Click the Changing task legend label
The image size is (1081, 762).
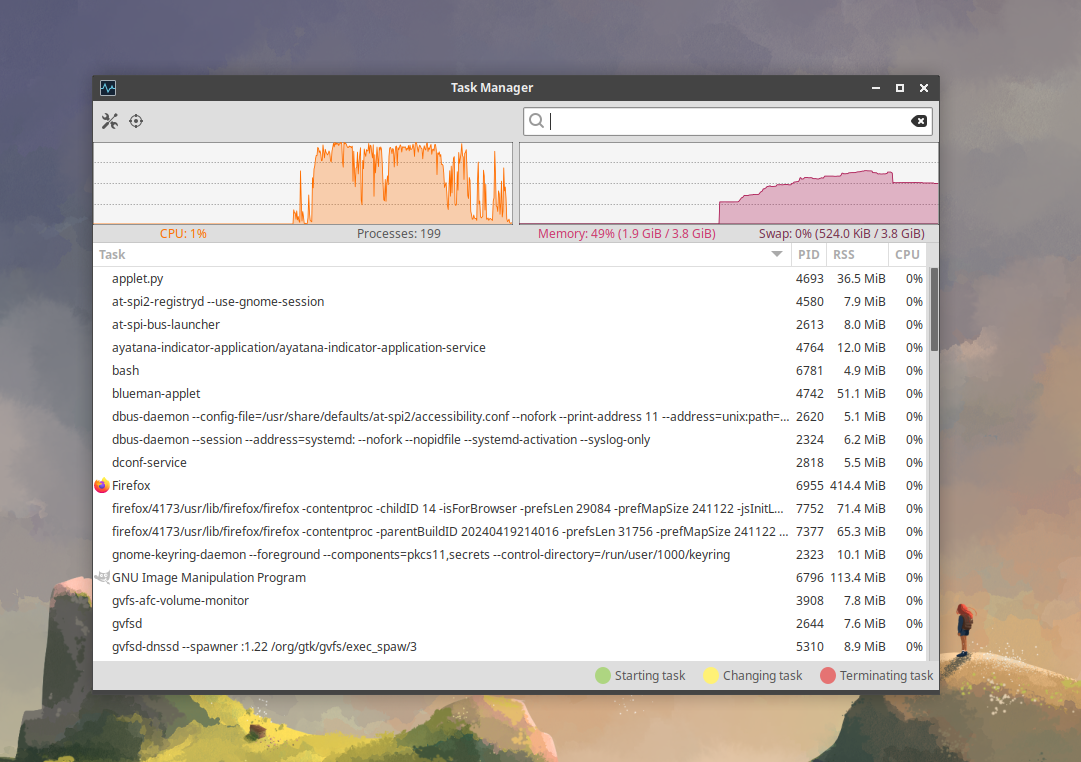(x=762, y=676)
